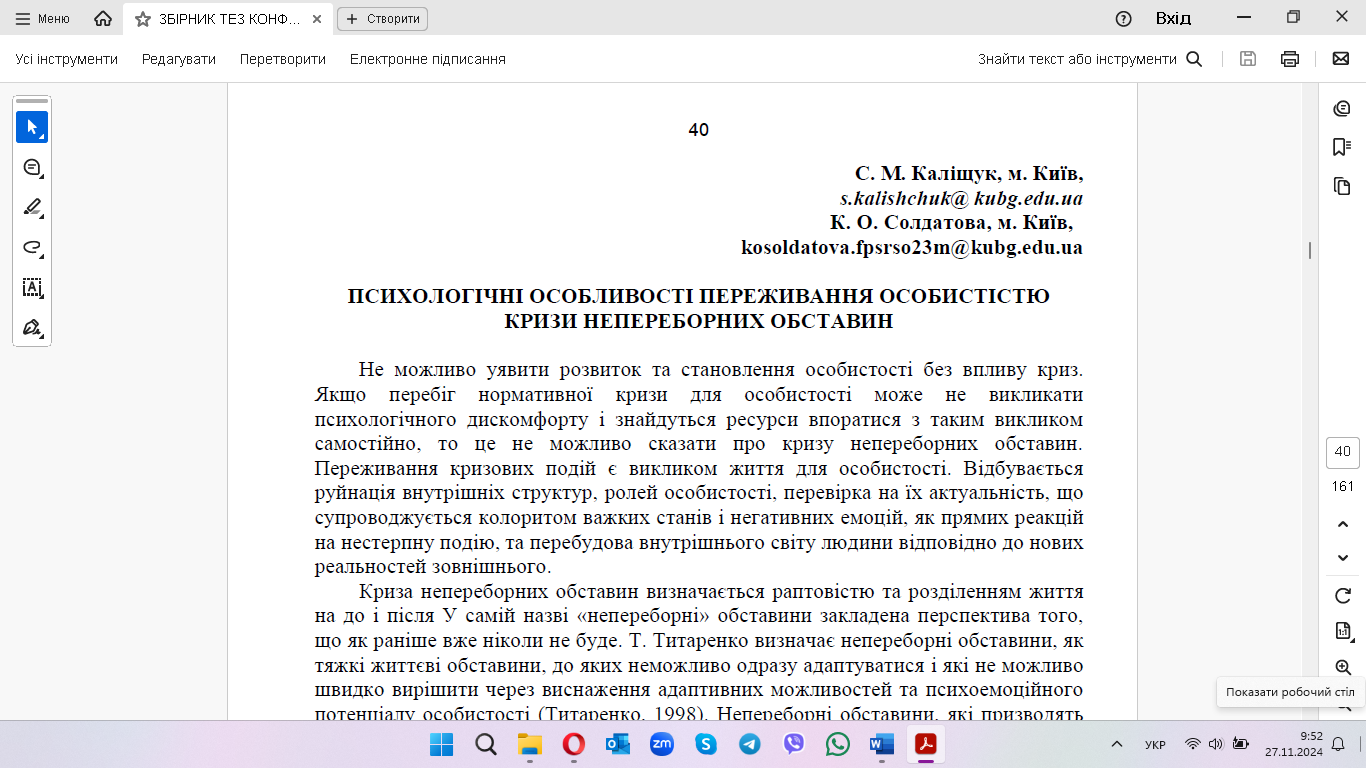This screenshot has width=1366, height=768.
Task: Print the document with printer icon
Action: pos(1290,59)
